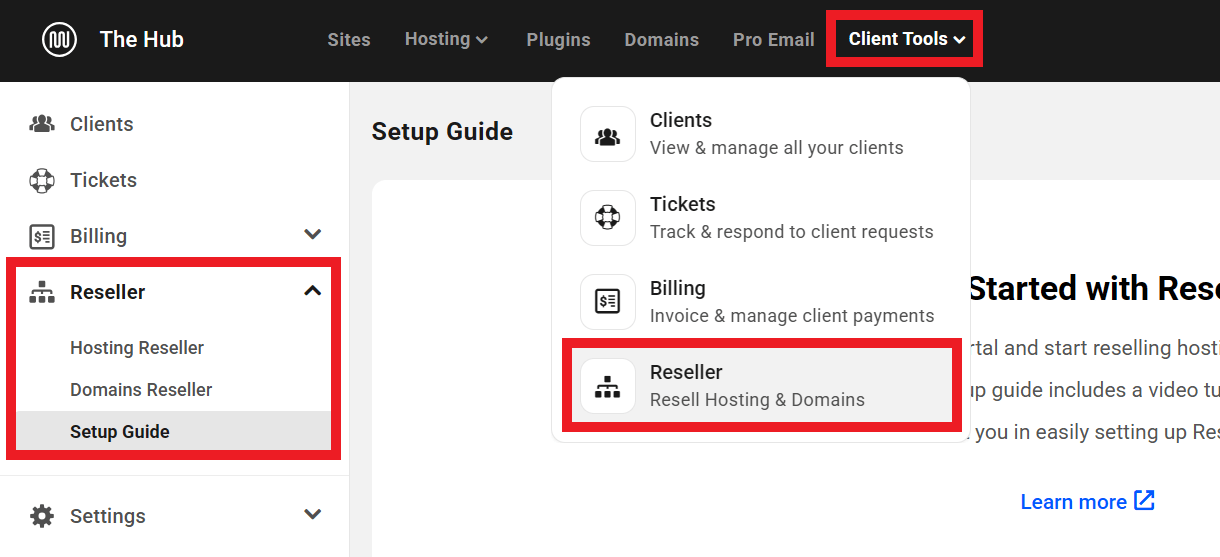Click the Reseller icon in dropdown menu
Image resolution: width=1220 pixels, height=557 pixels.
608,386
